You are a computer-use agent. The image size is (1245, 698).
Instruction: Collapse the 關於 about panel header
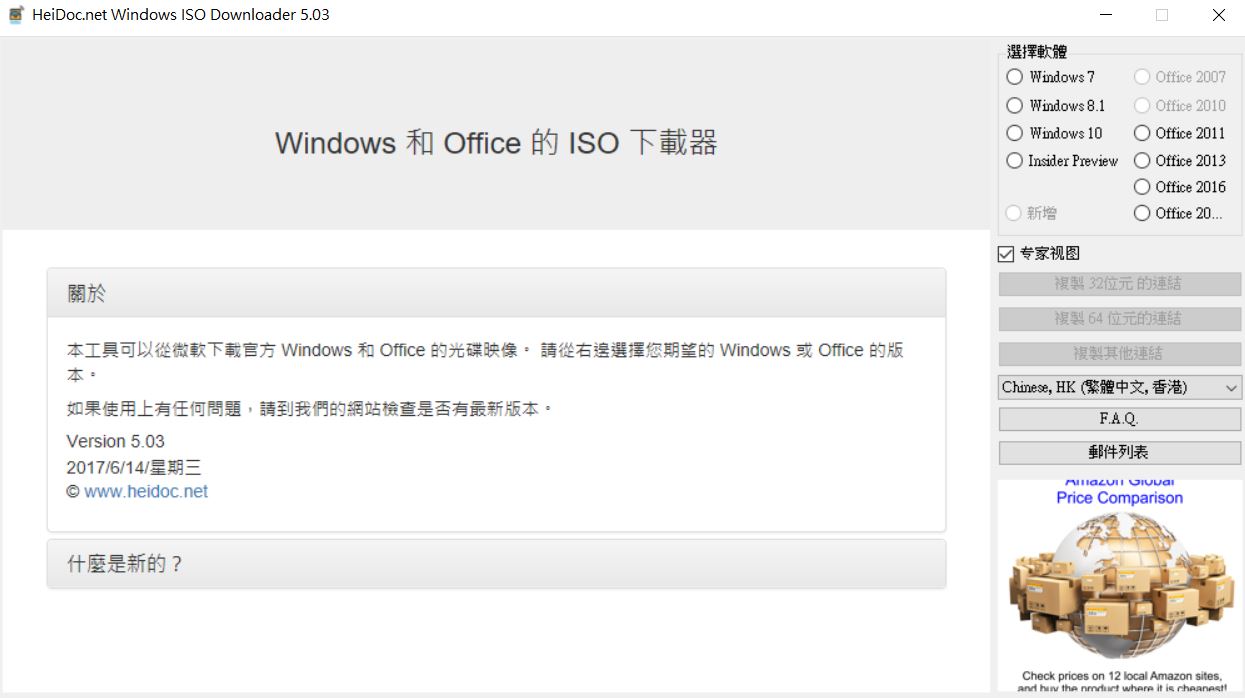(496, 293)
